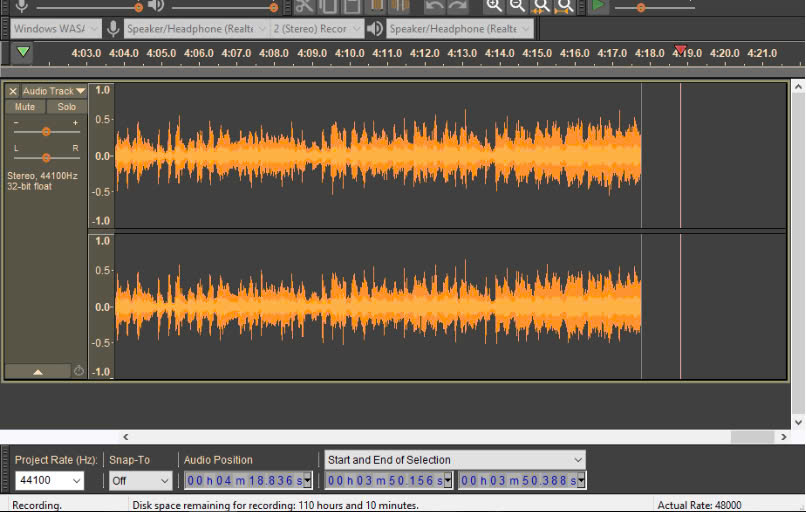Image resolution: width=806 pixels, height=512 pixels.
Task: Open the Windows WASAPI audio host dropdown
Action: (x=56, y=29)
